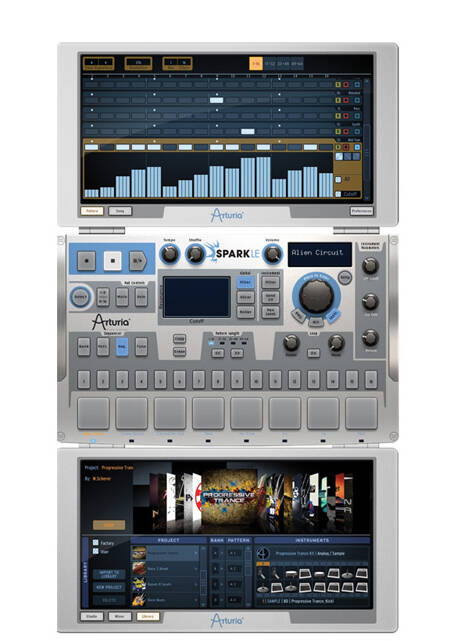Click the Tempo knob

pos(169,254)
